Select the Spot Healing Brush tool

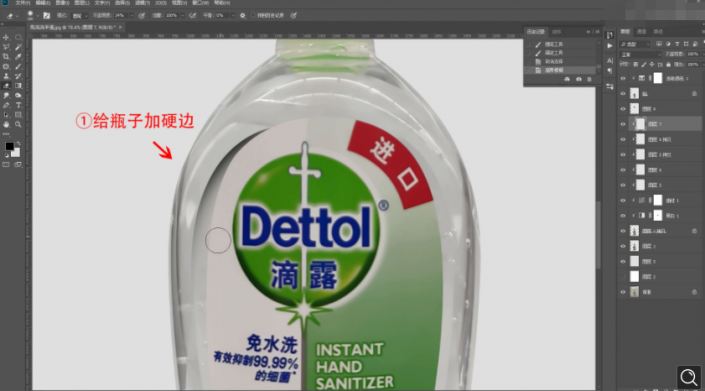point(6,67)
